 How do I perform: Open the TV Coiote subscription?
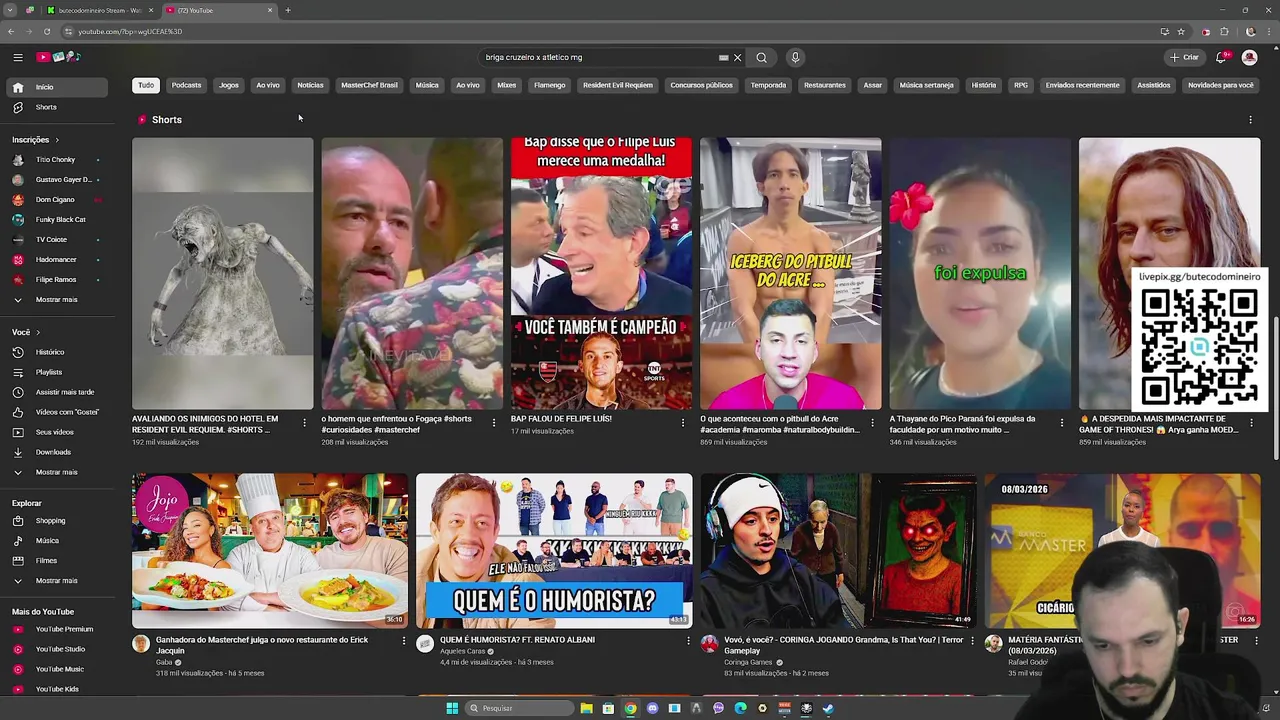click(x=58, y=240)
